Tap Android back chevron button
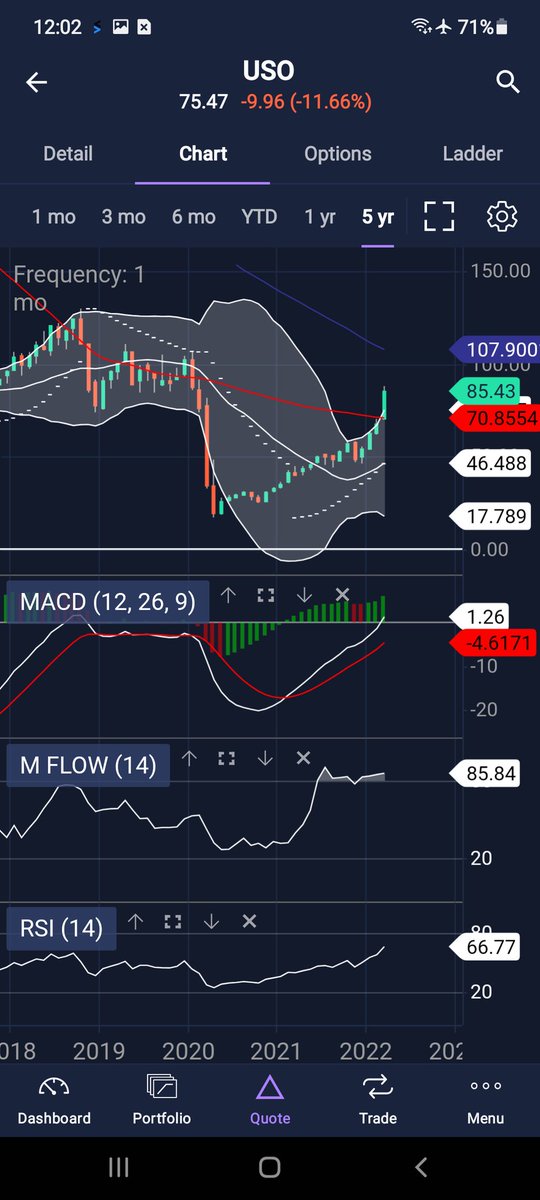Viewport: 540px width, 1200px height. coord(421,1167)
